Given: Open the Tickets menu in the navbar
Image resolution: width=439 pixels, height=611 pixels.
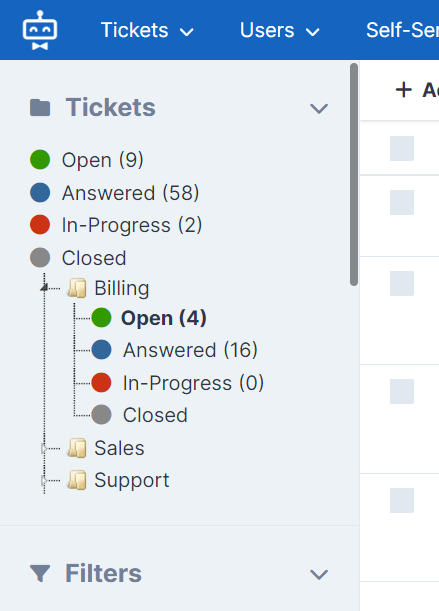Looking at the screenshot, I should pos(147,30).
